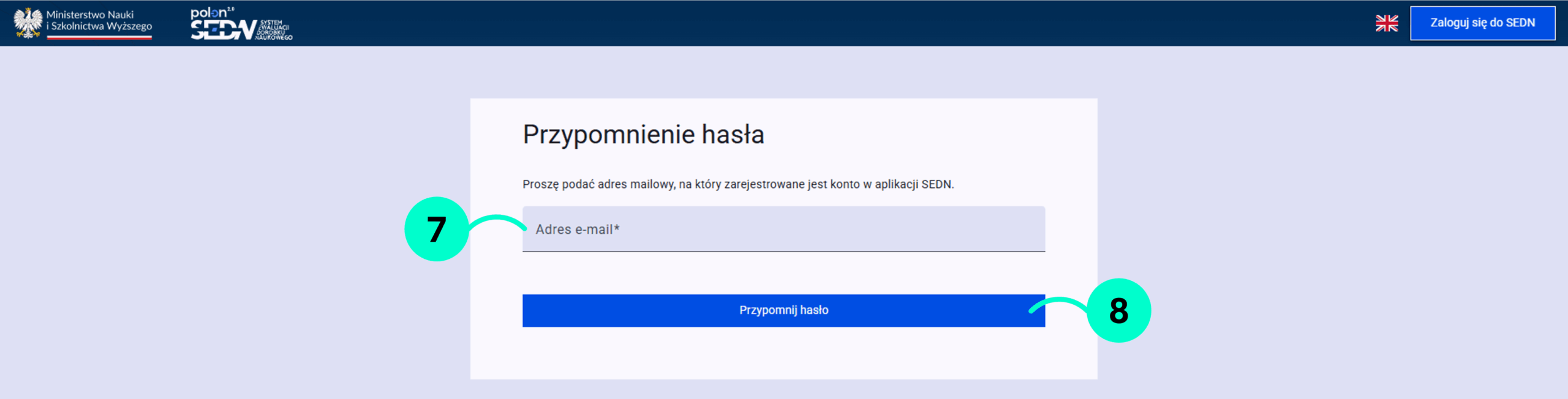The height and width of the screenshot is (399, 1568).
Task: Click the 'Przypomnienie hasła' heading
Action: 643,135
